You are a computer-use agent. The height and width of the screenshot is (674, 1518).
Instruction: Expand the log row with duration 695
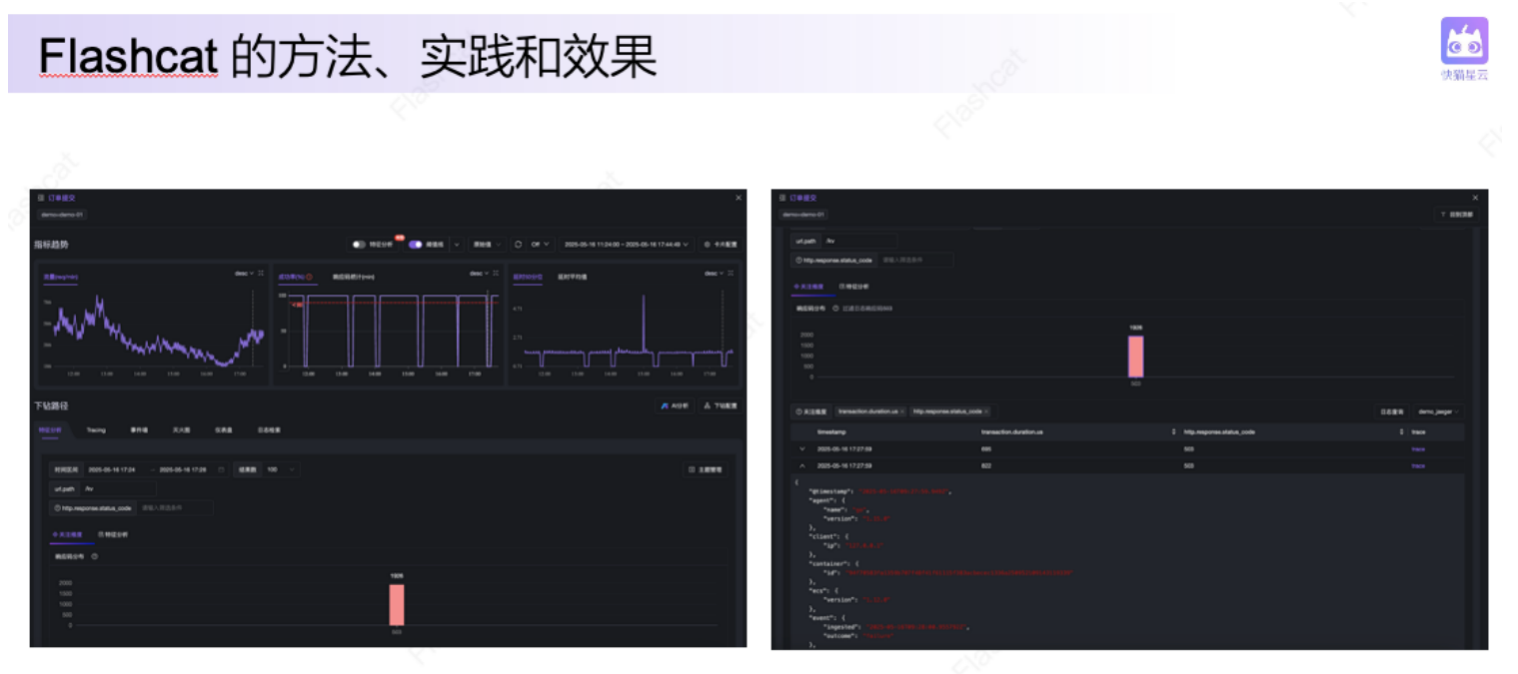801,449
